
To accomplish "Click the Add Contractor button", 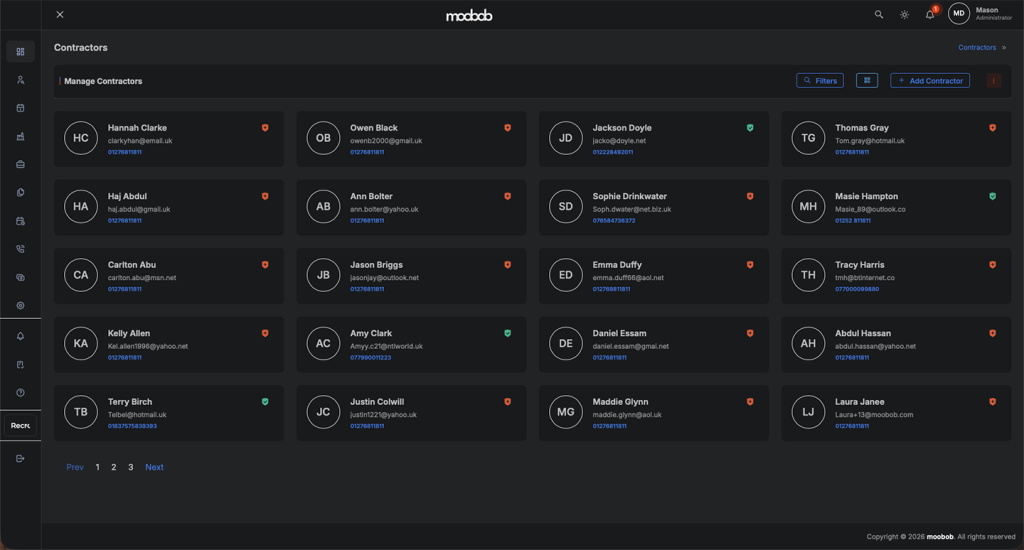I will click(930, 81).
